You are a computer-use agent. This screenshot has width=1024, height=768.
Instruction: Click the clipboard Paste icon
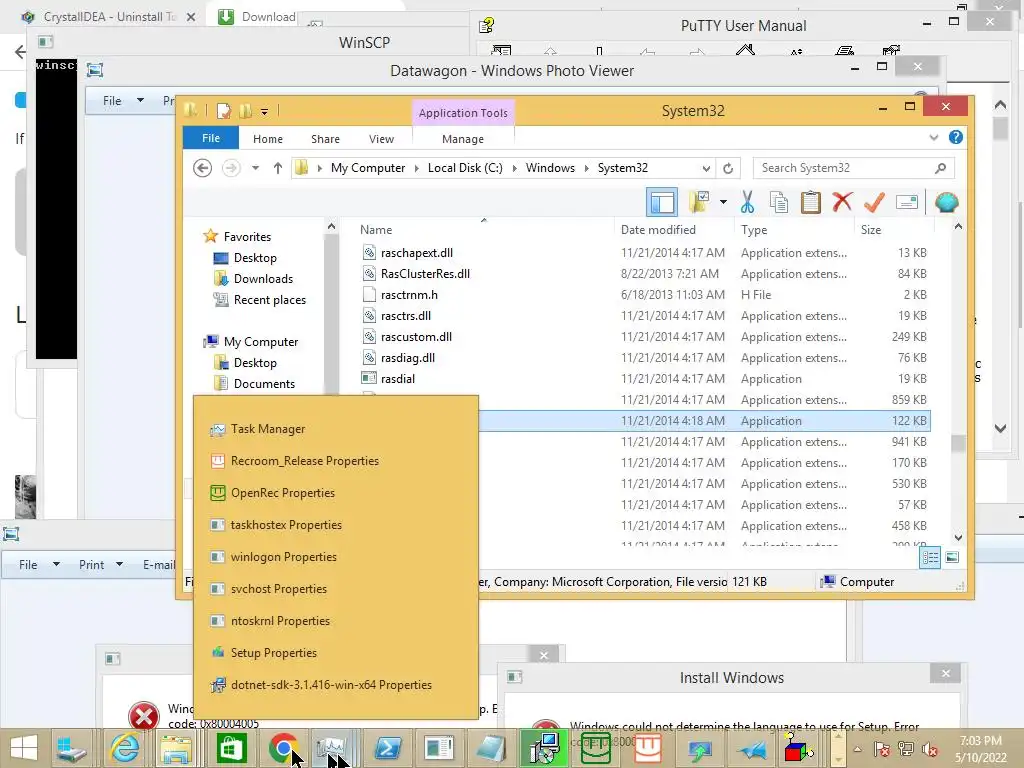point(810,202)
